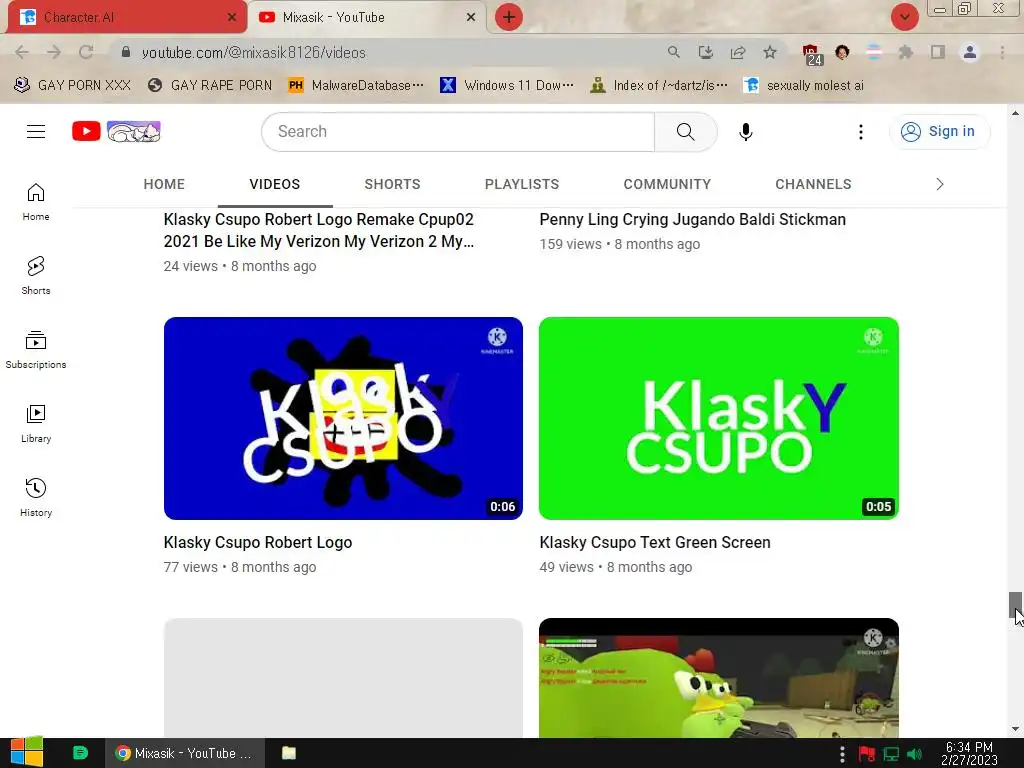Screen dimensions: 1024x768
Task: Open the YouTube hamburger guide menu
Action: click(x=36, y=131)
